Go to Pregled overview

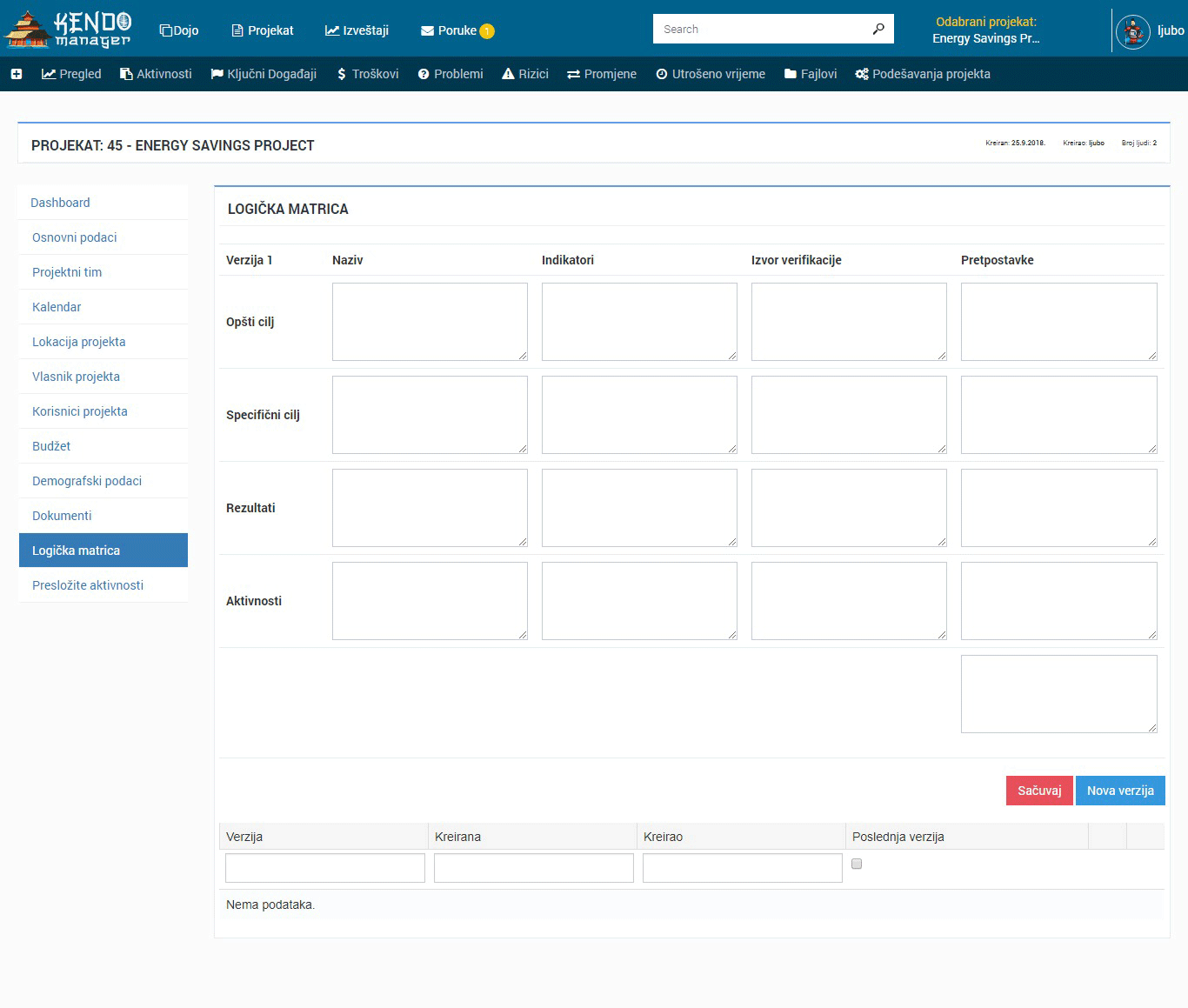pos(71,74)
